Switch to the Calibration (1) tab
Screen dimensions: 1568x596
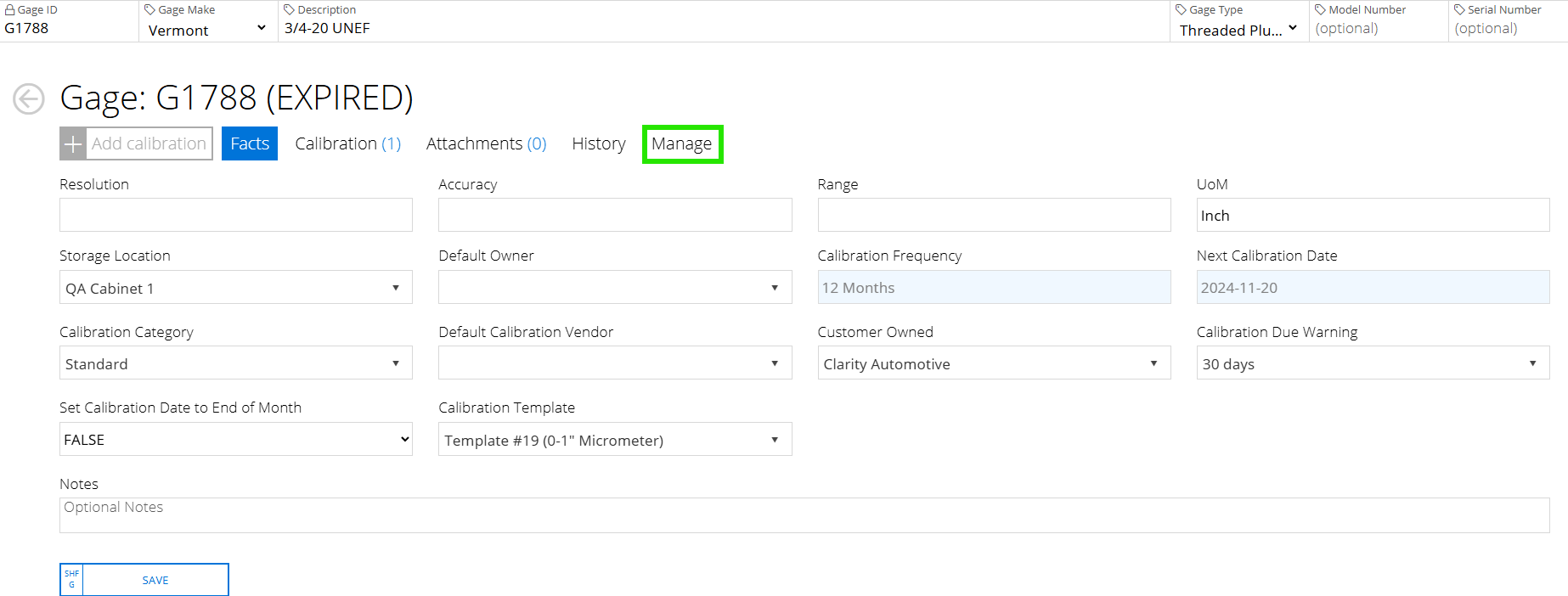[x=348, y=143]
